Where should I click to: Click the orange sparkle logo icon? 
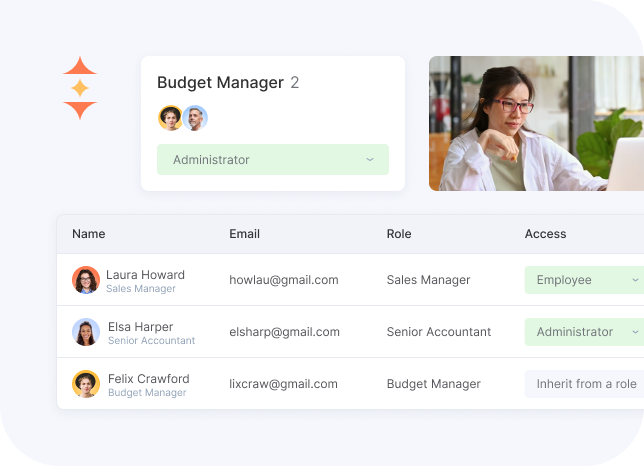pyautogui.click(x=80, y=89)
